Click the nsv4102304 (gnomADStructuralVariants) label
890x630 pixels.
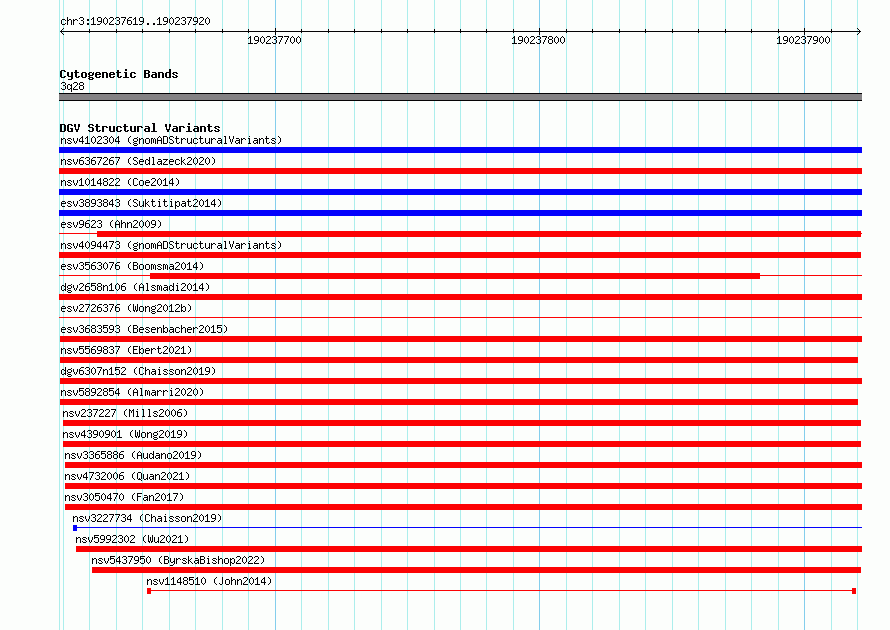[171, 140]
